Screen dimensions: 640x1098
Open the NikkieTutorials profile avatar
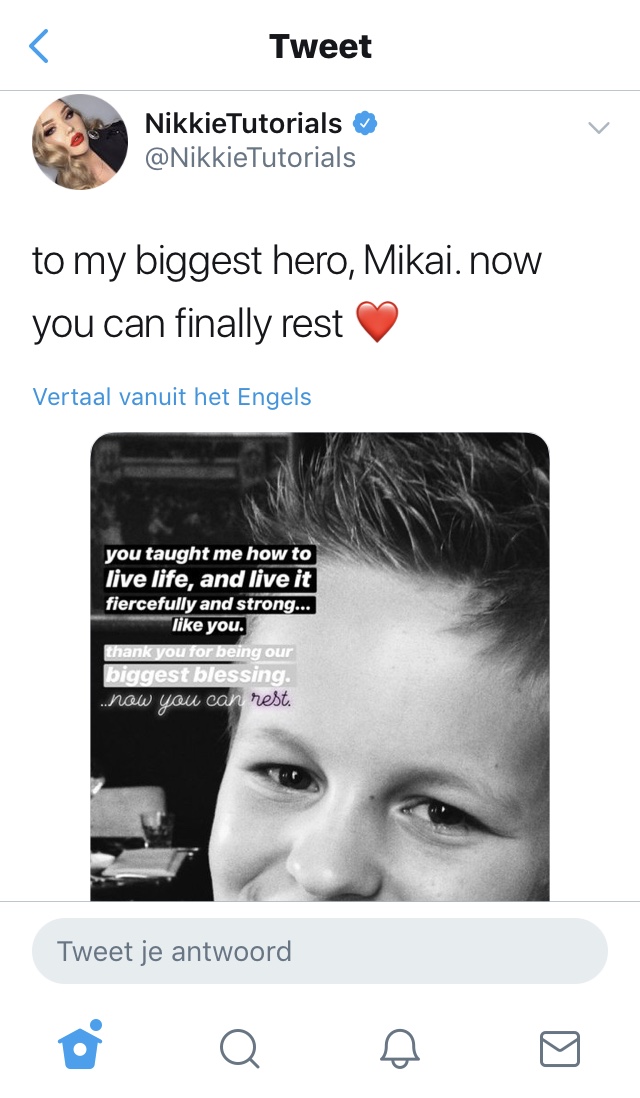pos(80,142)
